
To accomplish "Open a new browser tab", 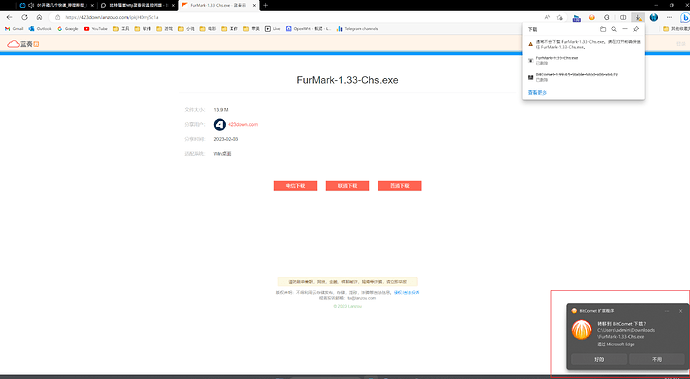I will point(265,5).
